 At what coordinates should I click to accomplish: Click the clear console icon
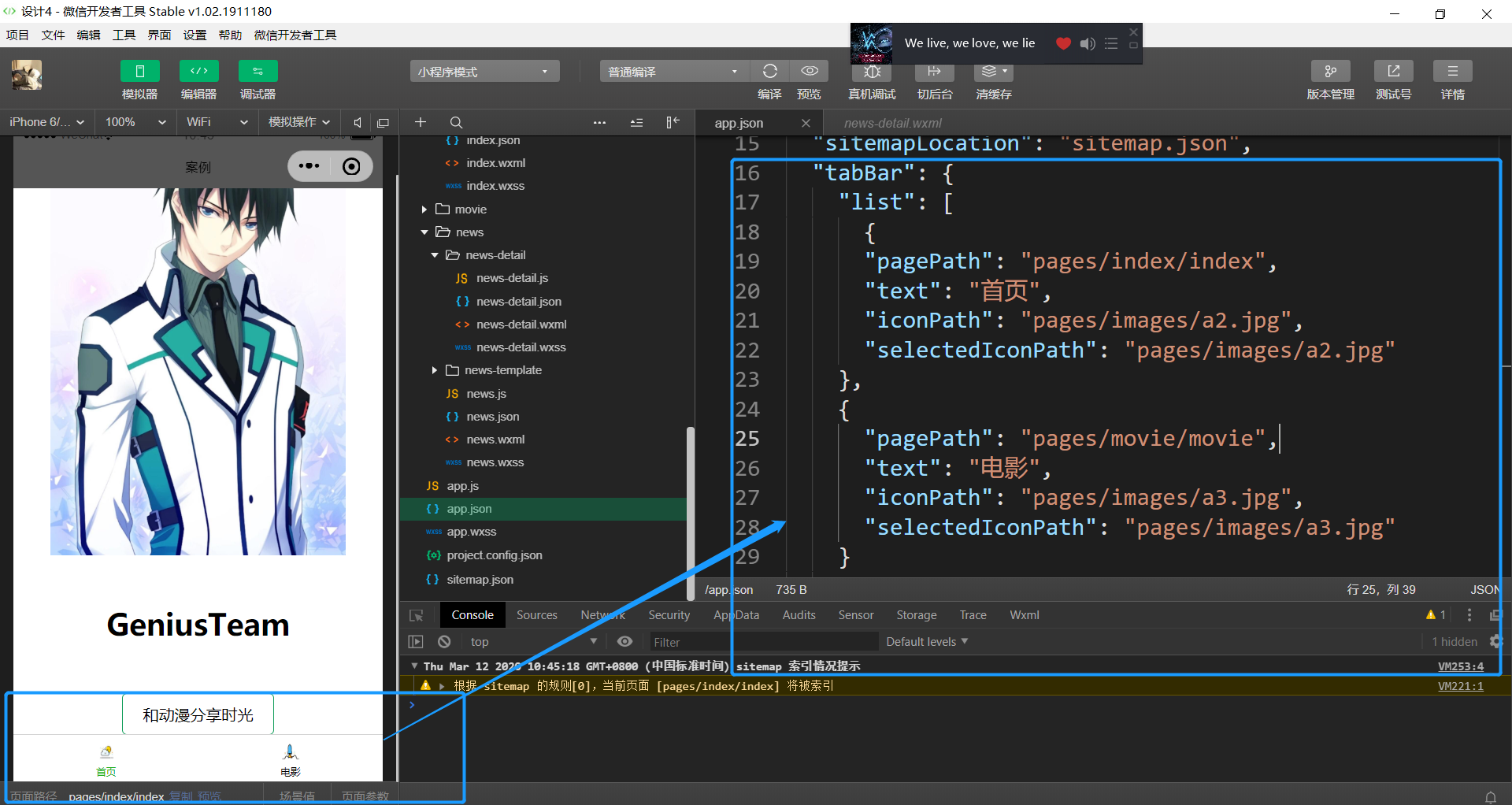click(444, 642)
